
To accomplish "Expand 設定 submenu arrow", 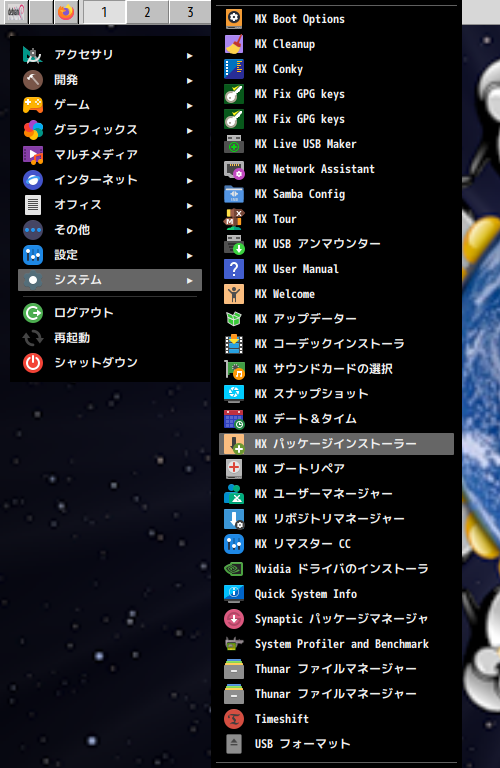I will [x=190, y=255].
